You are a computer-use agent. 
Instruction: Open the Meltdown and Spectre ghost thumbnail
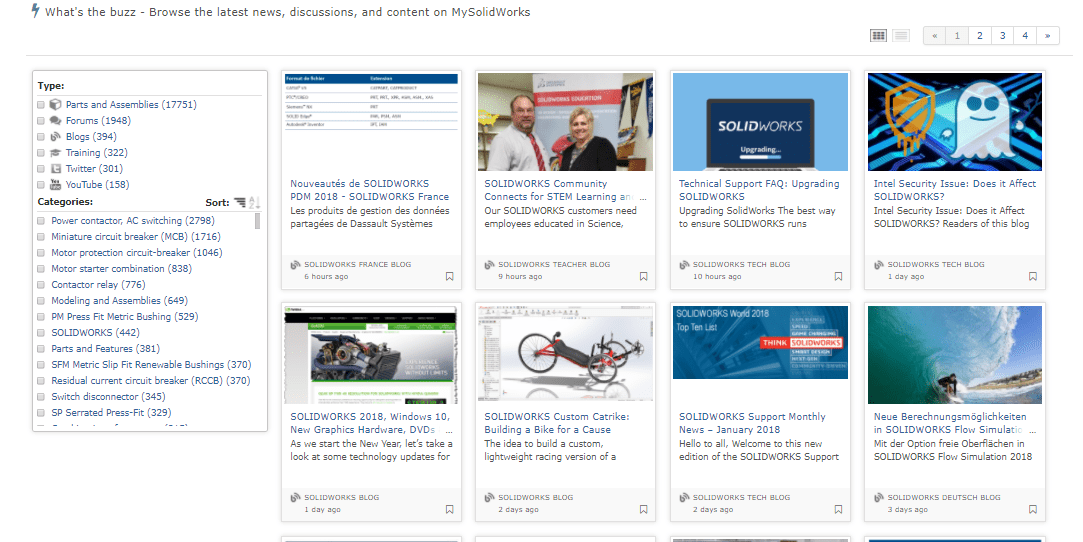[x=955, y=122]
